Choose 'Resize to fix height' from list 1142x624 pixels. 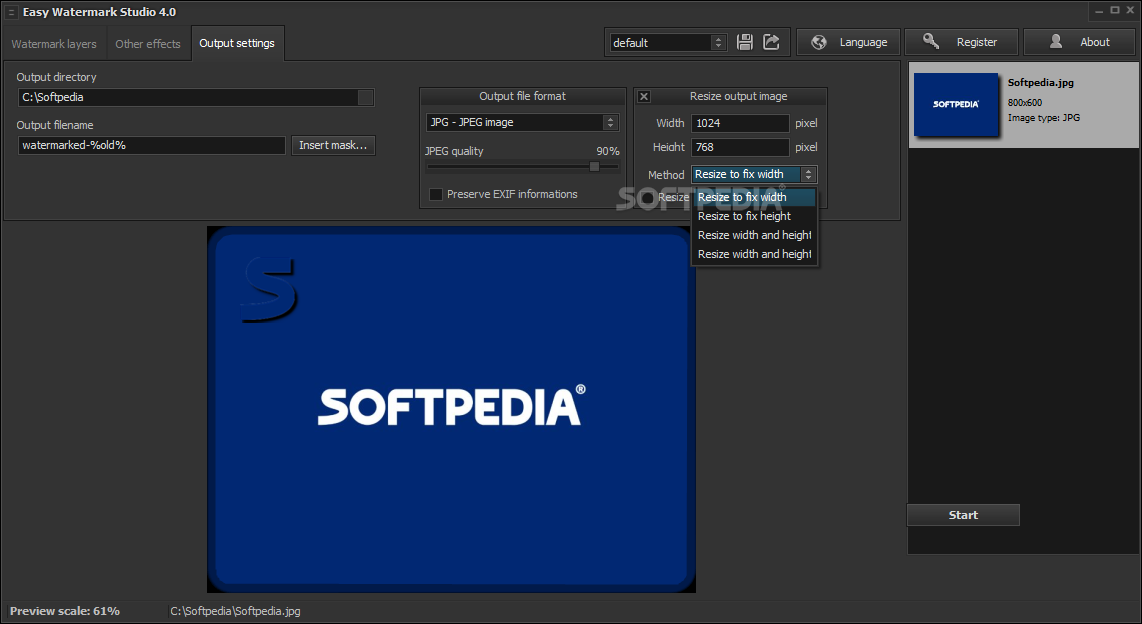pyautogui.click(x=755, y=216)
